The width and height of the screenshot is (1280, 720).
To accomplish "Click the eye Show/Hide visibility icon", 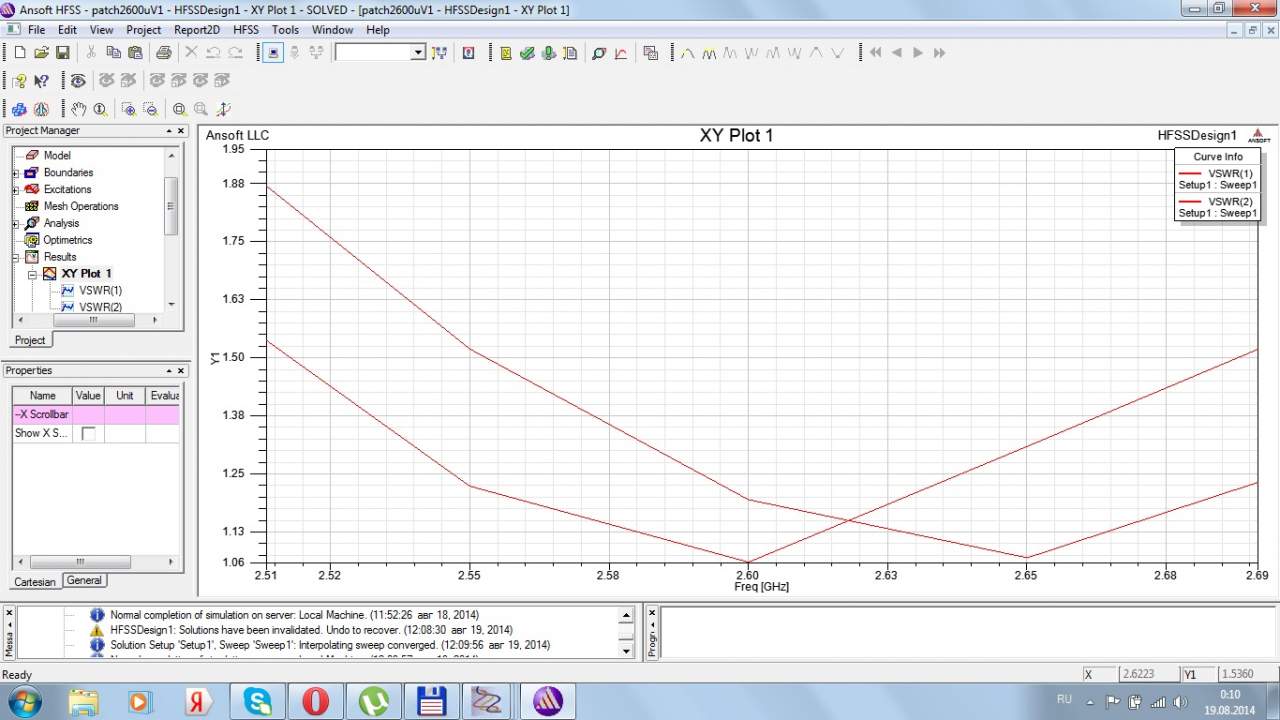I will point(78,81).
